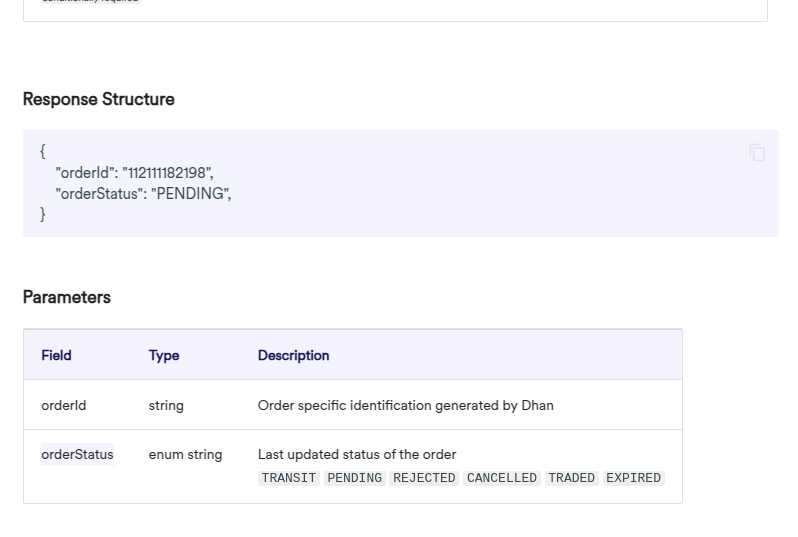Viewport: 798px width, 537px height.
Task: Select the orderId cell in table
Action: [x=63, y=405]
